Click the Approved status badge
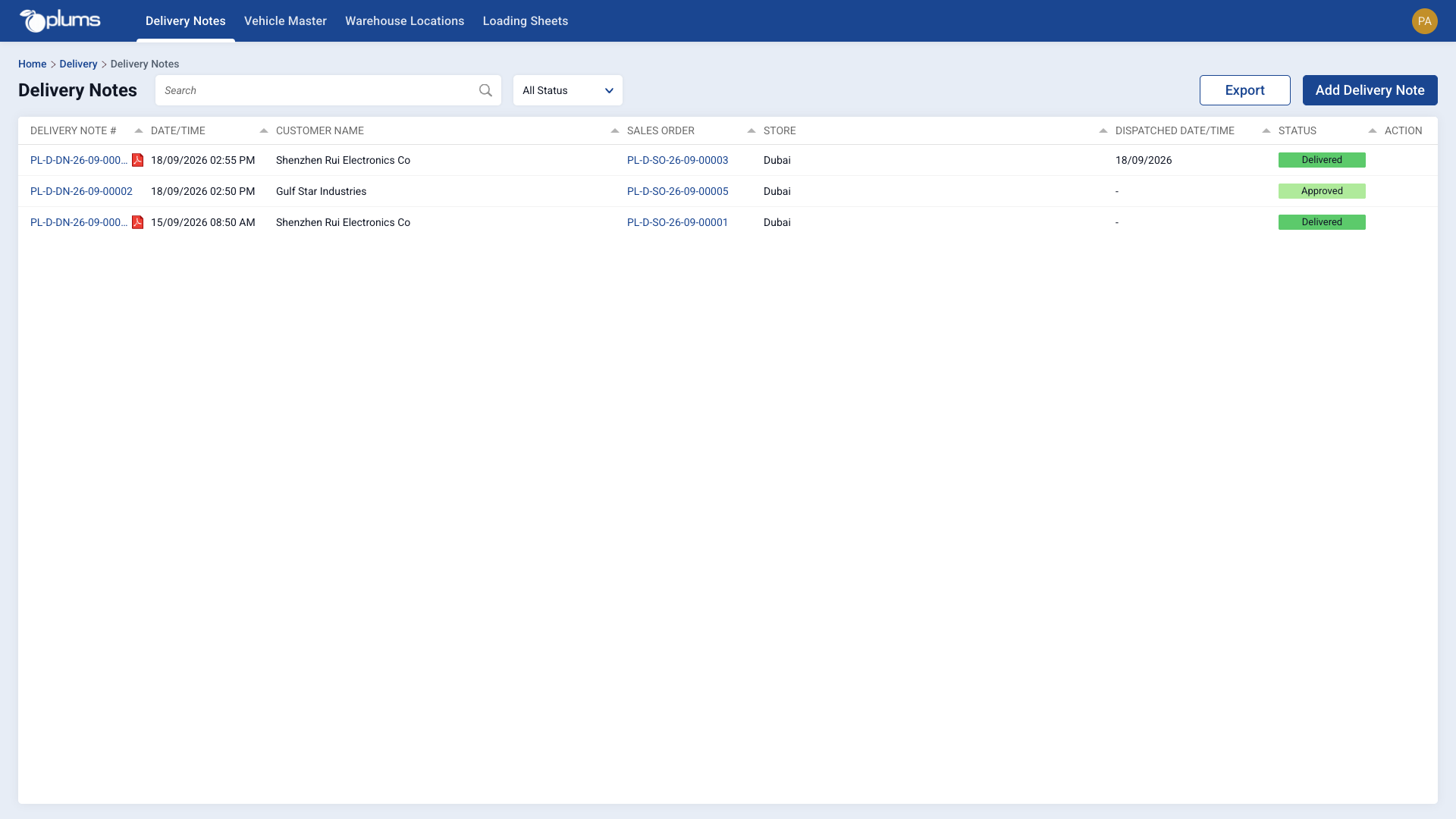Viewport: 1456px width, 819px height. (1322, 191)
